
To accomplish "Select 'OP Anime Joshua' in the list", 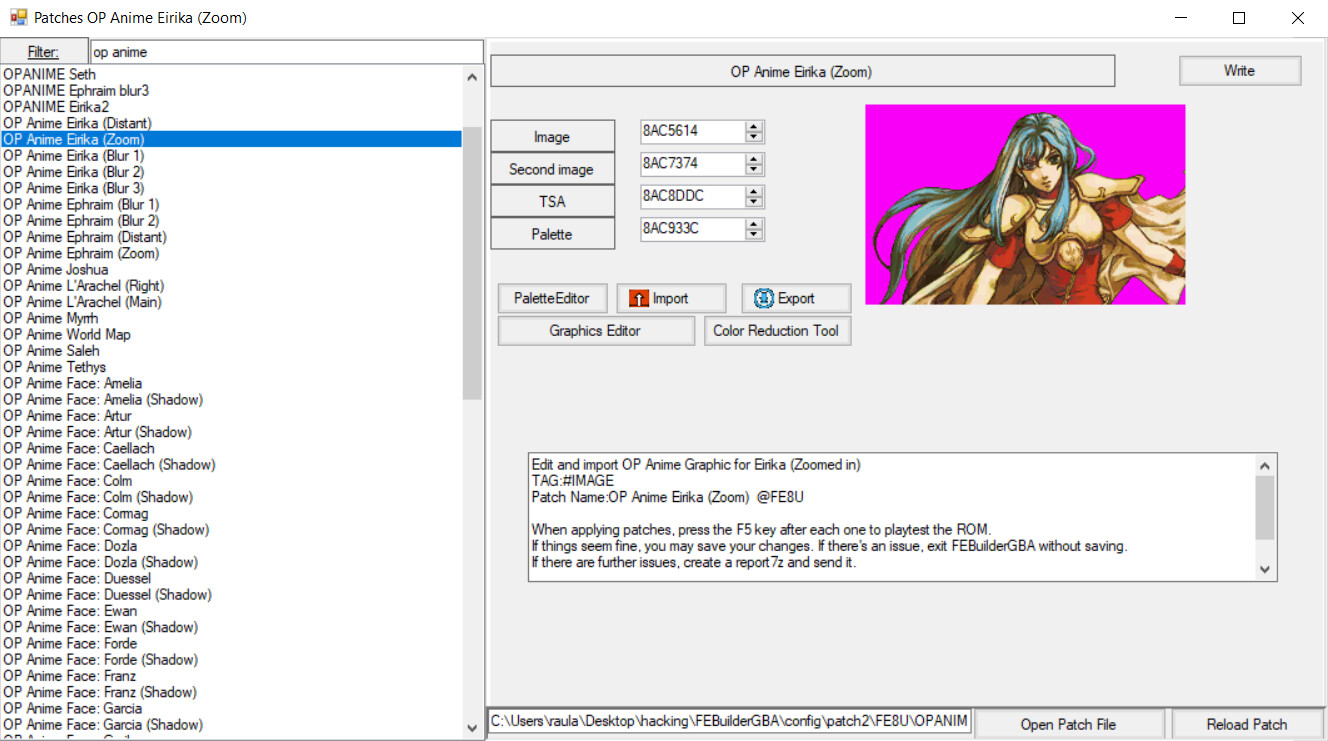I will 232,269.
